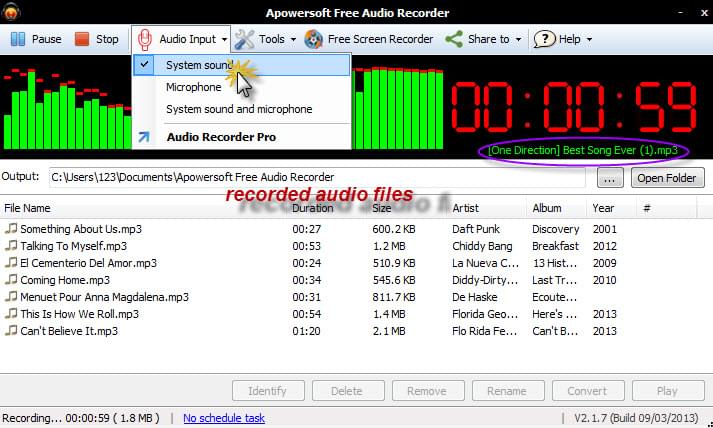Viewport: 713px width, 428px height.
Task: Sort files by Duration column header
Action: pos(313,208)
